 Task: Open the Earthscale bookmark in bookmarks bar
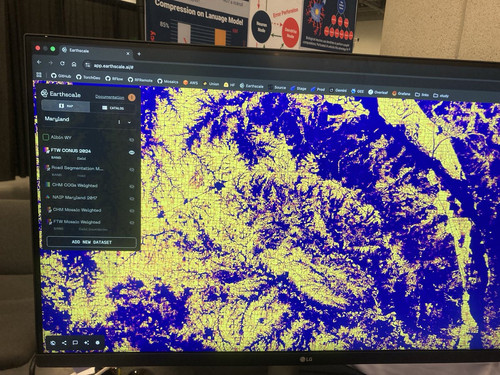click(x=252, y=86)
